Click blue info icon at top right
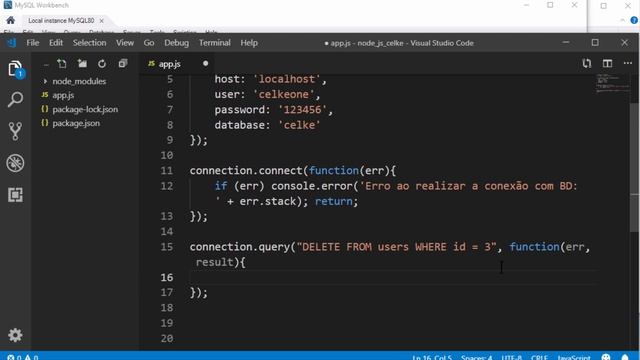This screenshot has height=360, width=640. pos(634,20)
